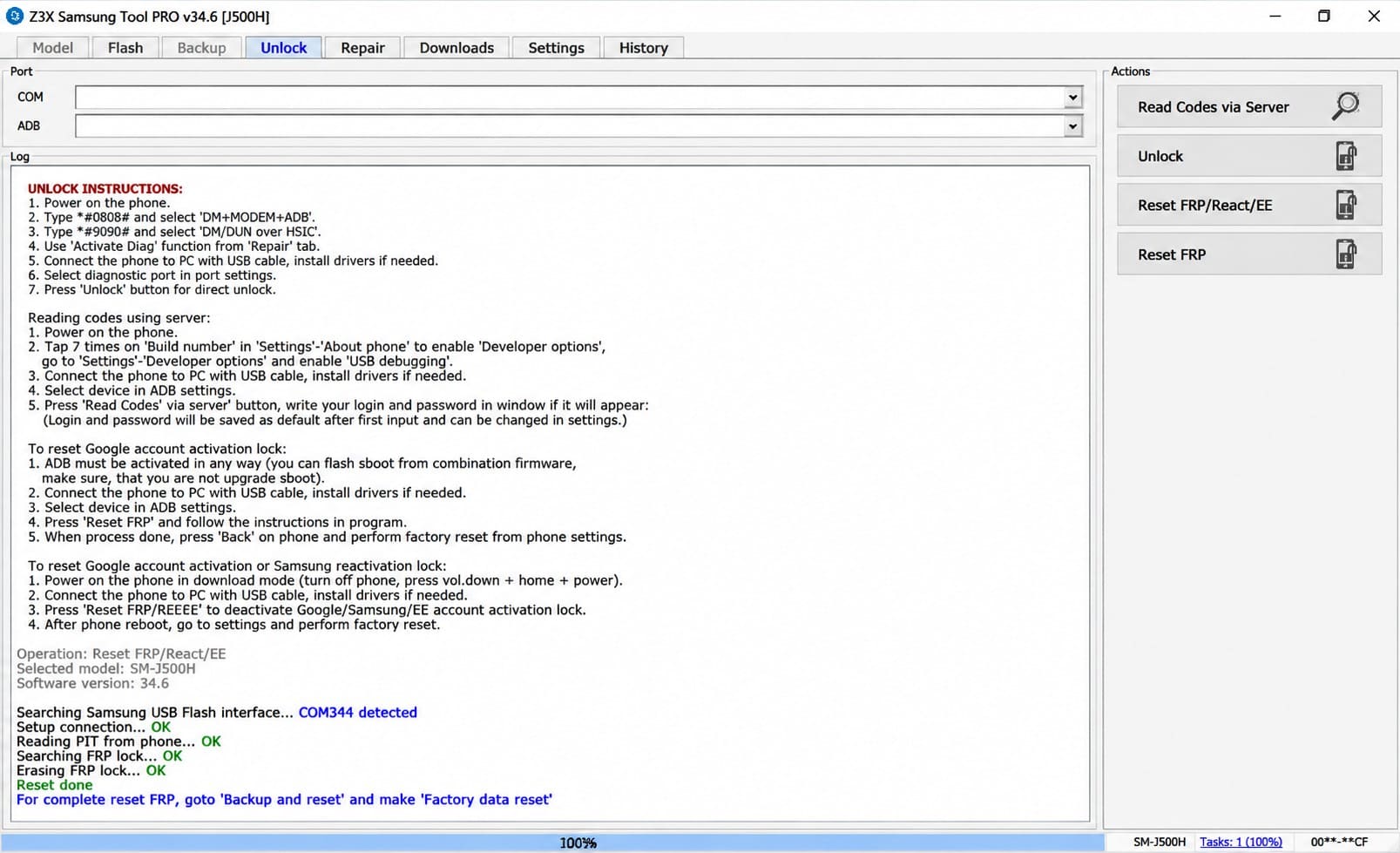Minimize the Z3X Samsung Tool window

pos(1275,16)
